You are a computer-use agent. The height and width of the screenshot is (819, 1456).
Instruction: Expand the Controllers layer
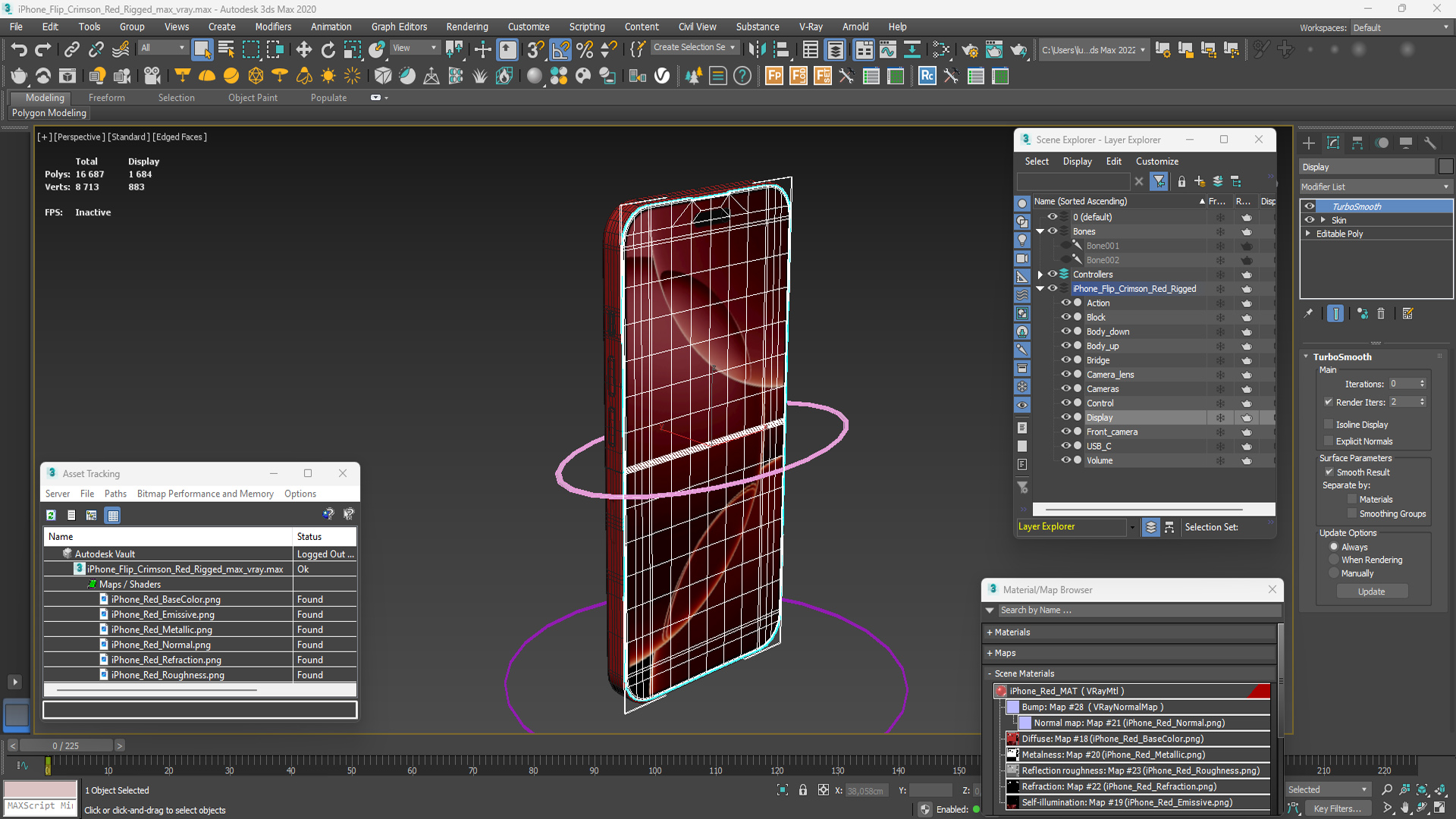click(1040, 275)
